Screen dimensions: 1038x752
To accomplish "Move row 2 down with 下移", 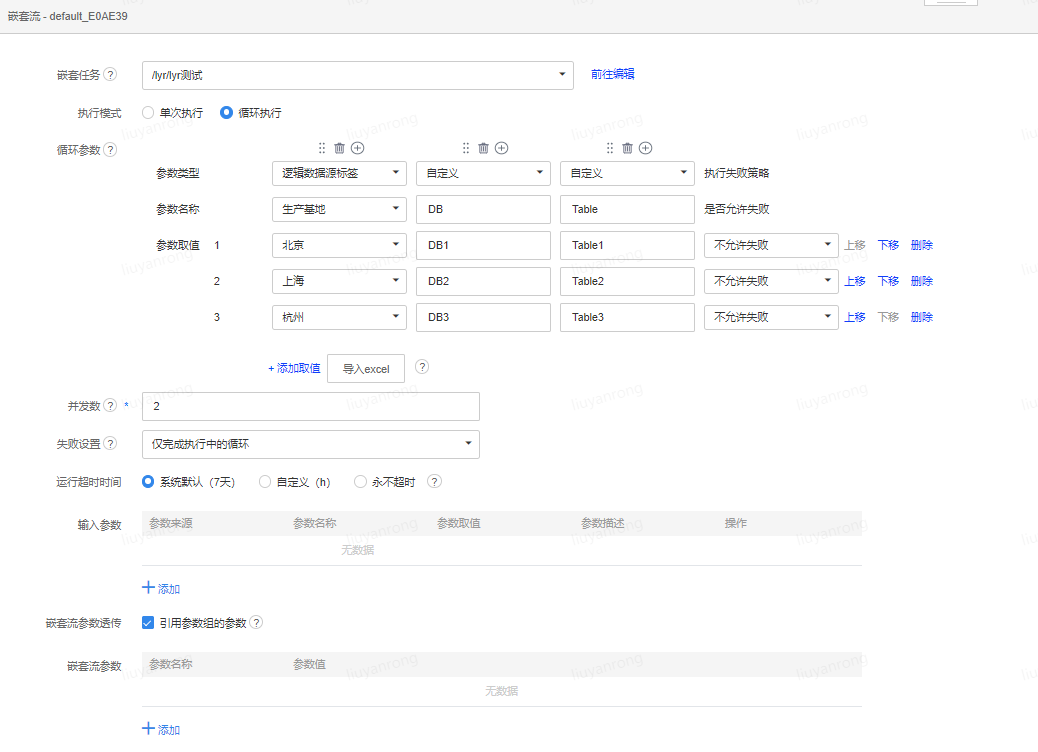I will [888, 281].
